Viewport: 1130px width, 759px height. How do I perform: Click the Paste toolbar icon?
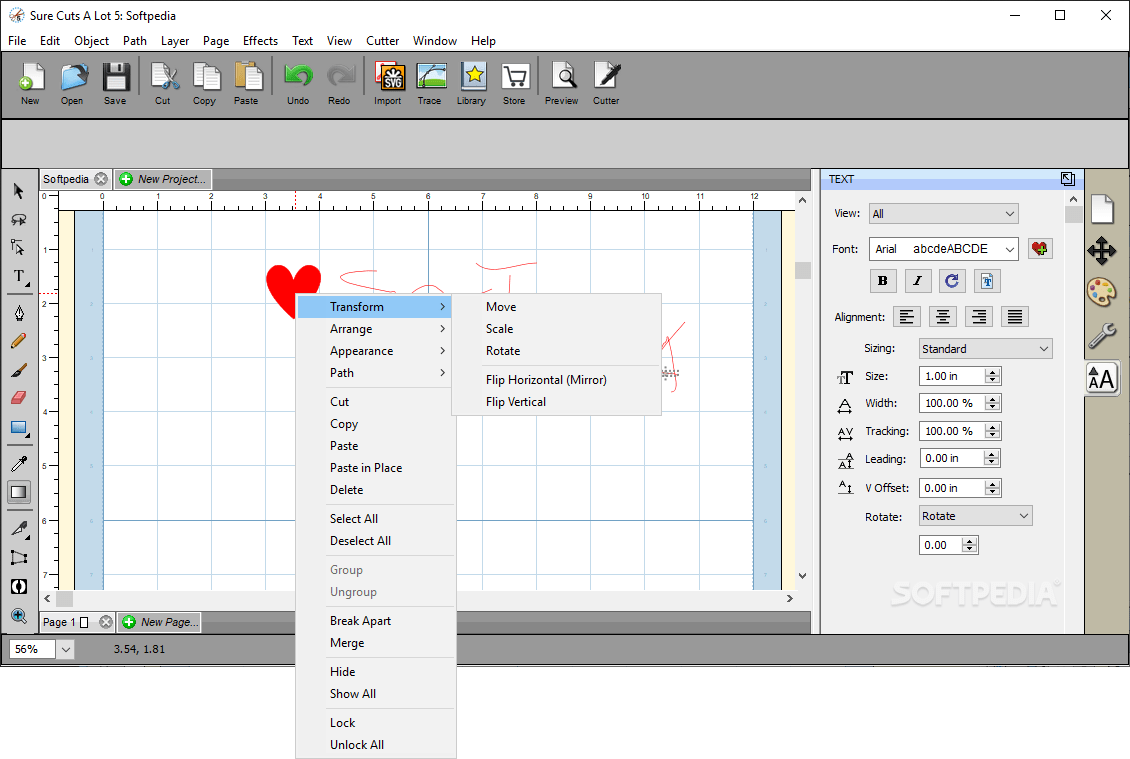click(x=247, y=84)
